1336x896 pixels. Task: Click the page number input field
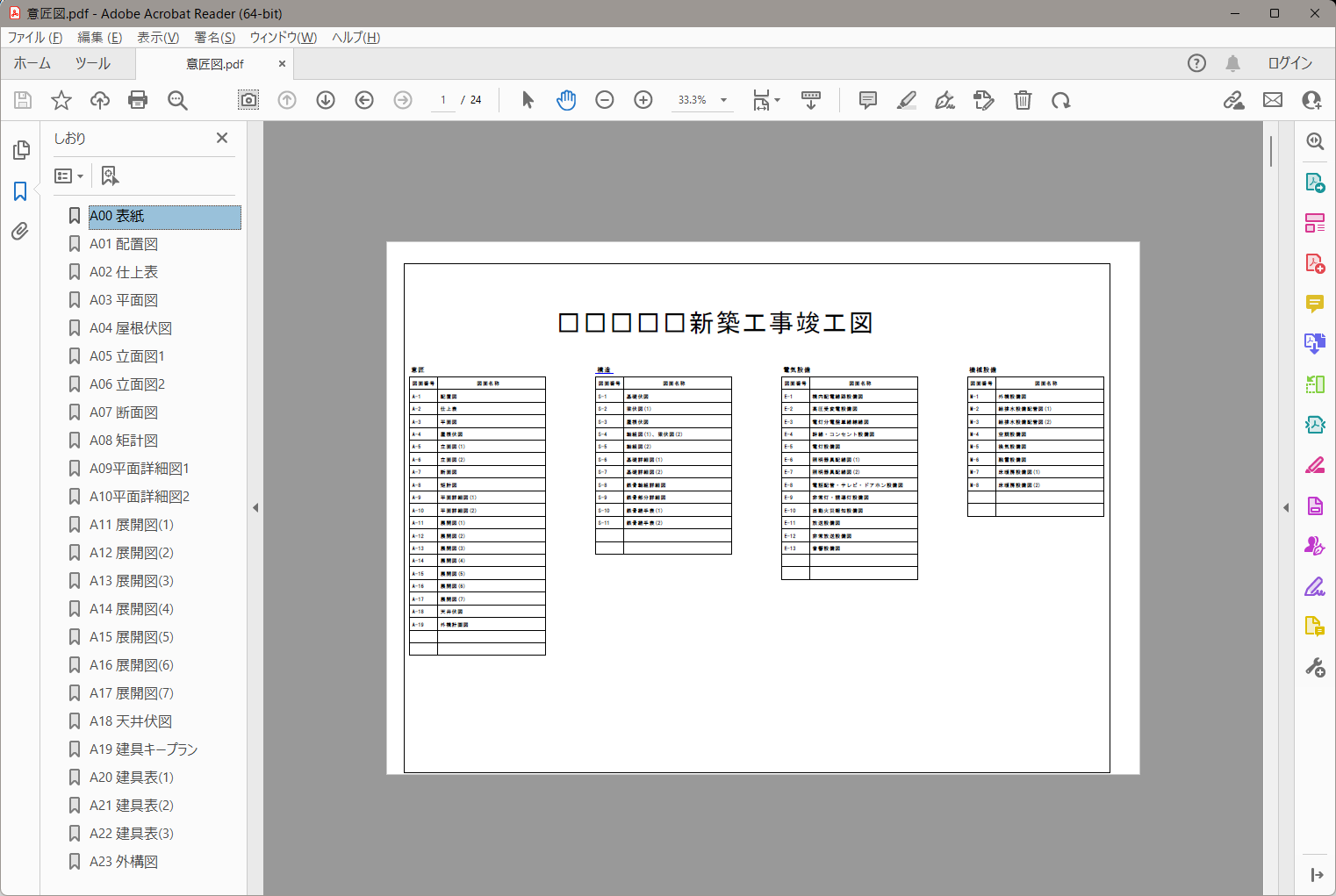click(x=442, y=100)
